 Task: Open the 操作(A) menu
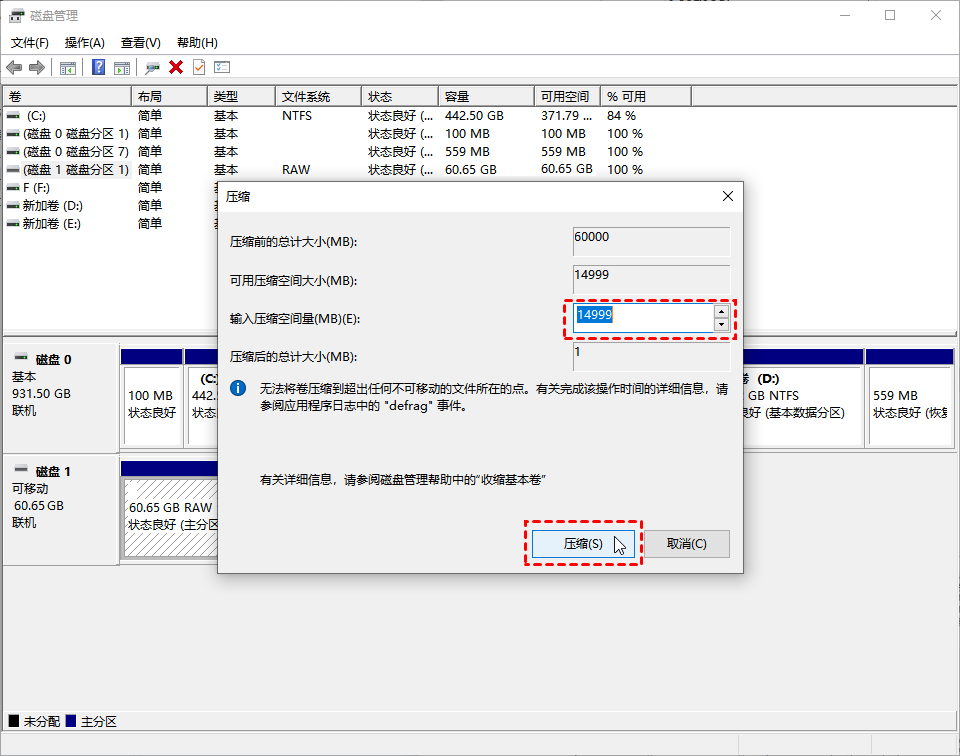point(84,43)
